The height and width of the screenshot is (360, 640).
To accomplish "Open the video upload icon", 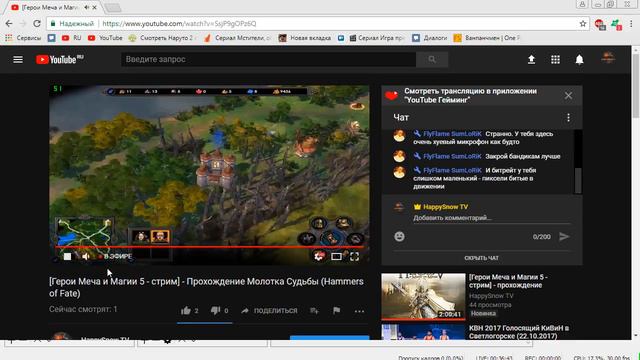I will click(531, 60).
